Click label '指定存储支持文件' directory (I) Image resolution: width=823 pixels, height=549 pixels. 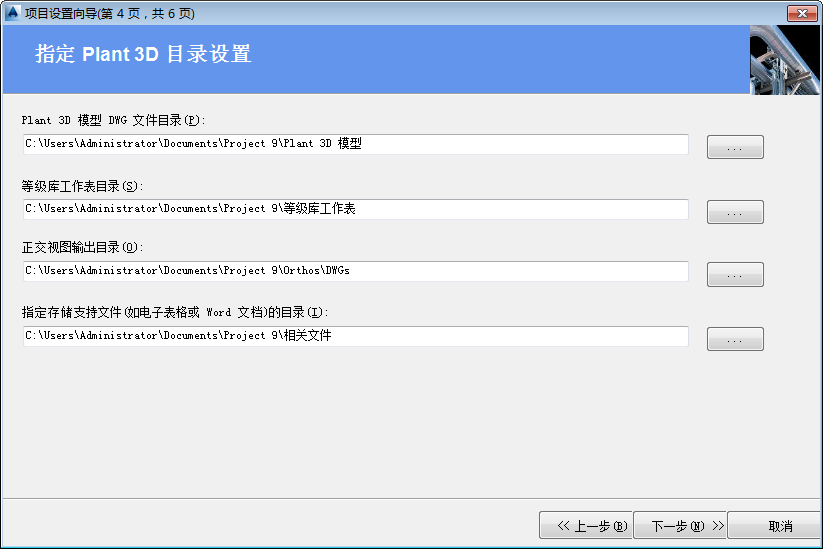click(x=175, y=312)
